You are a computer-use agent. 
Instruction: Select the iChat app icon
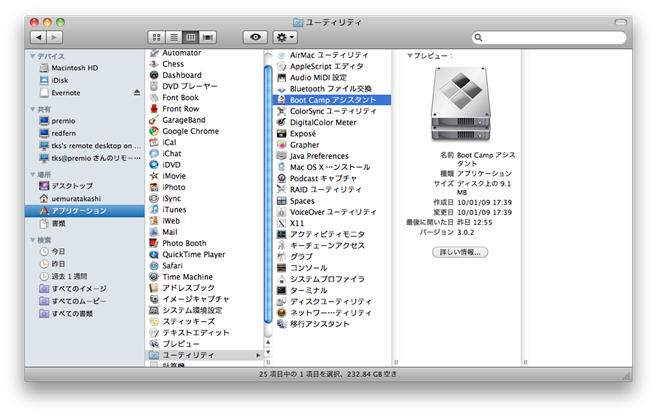tap(154, 154)
